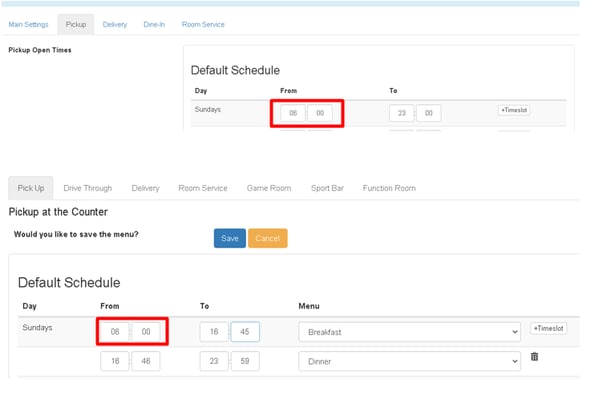Switch to the Game Room tab
Image resolution: width=607 pixels, height=399 pixels.
coord(269,188)
